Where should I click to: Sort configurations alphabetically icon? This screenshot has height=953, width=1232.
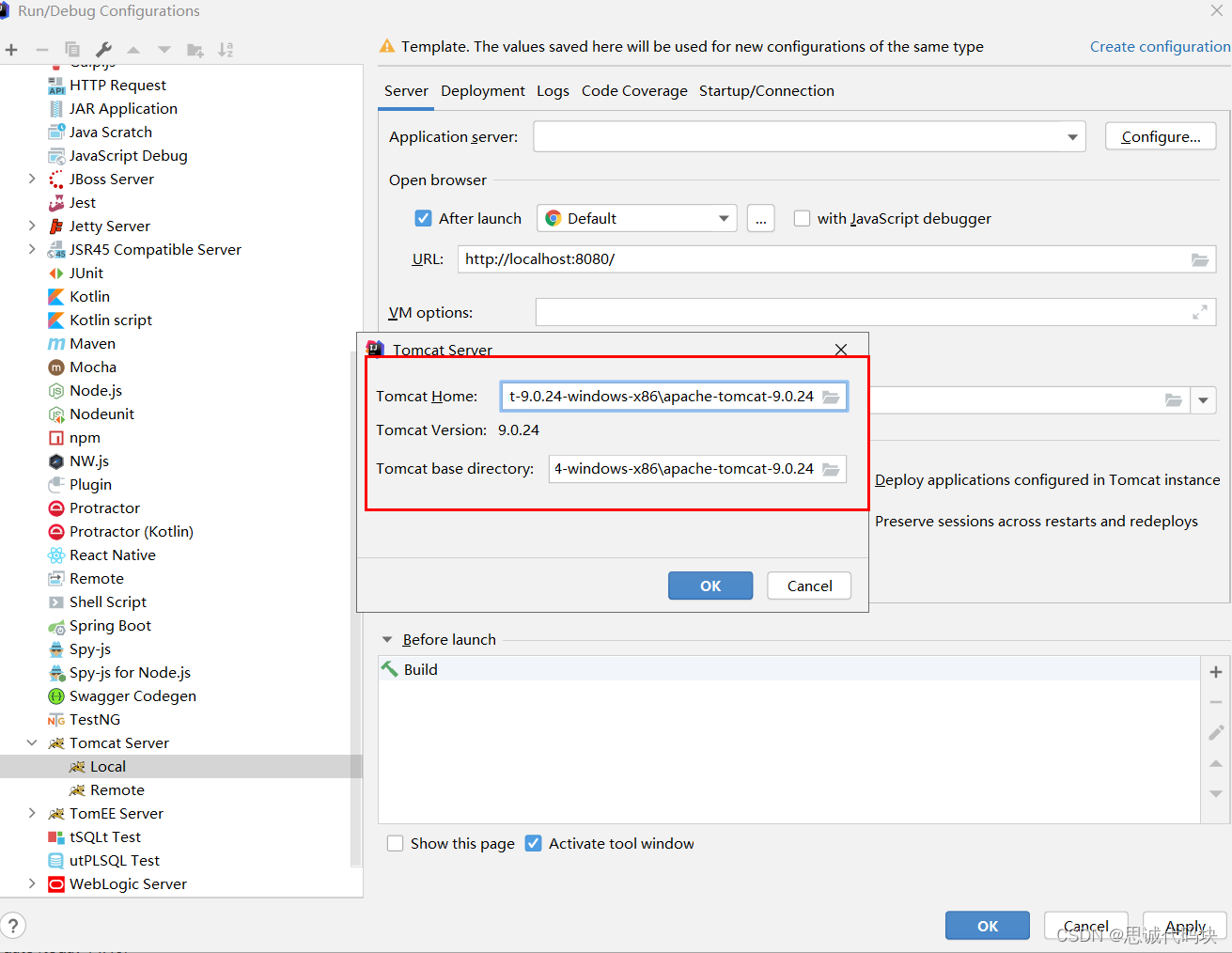coord(226,50)
